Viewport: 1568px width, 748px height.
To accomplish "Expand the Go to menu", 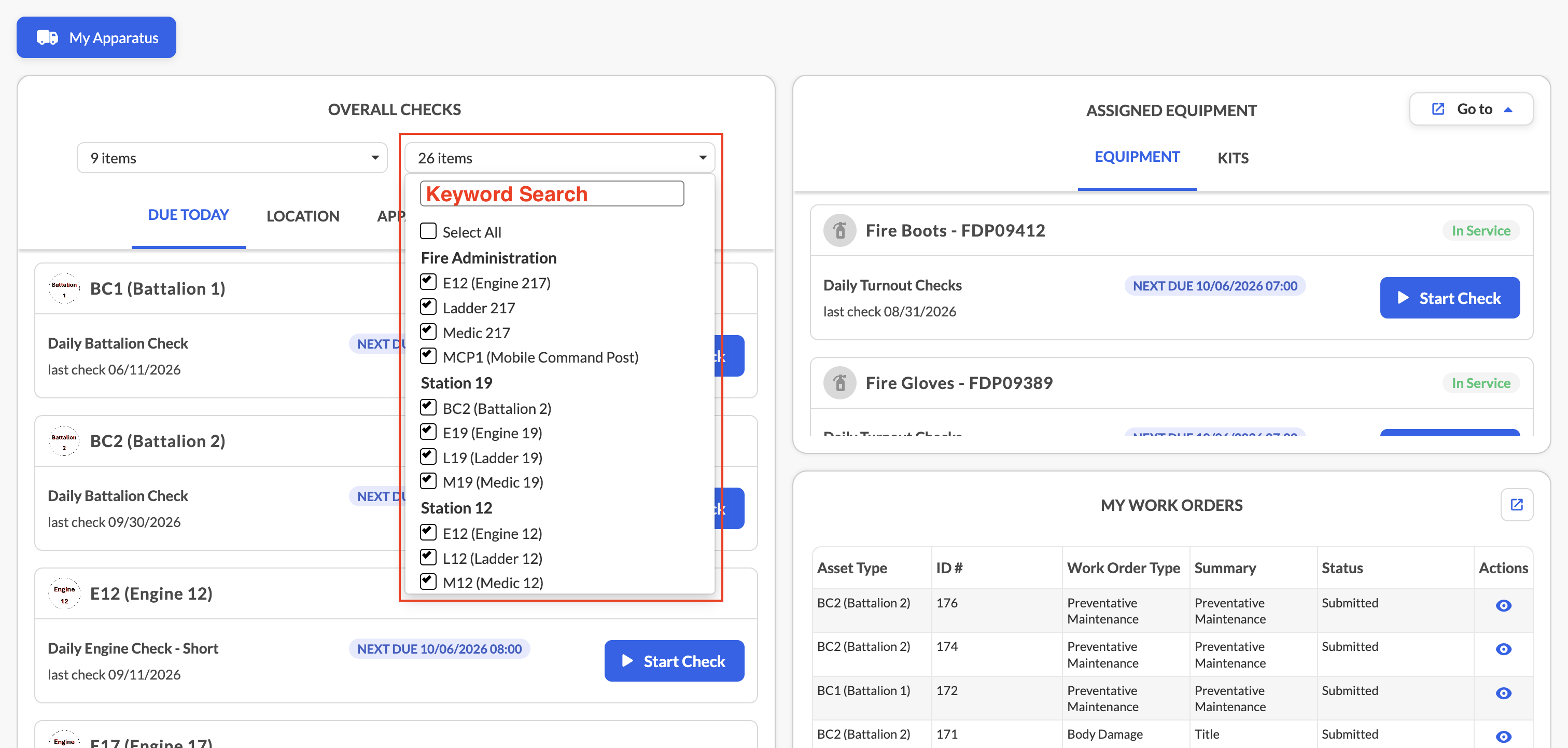I will point(1471,109).
